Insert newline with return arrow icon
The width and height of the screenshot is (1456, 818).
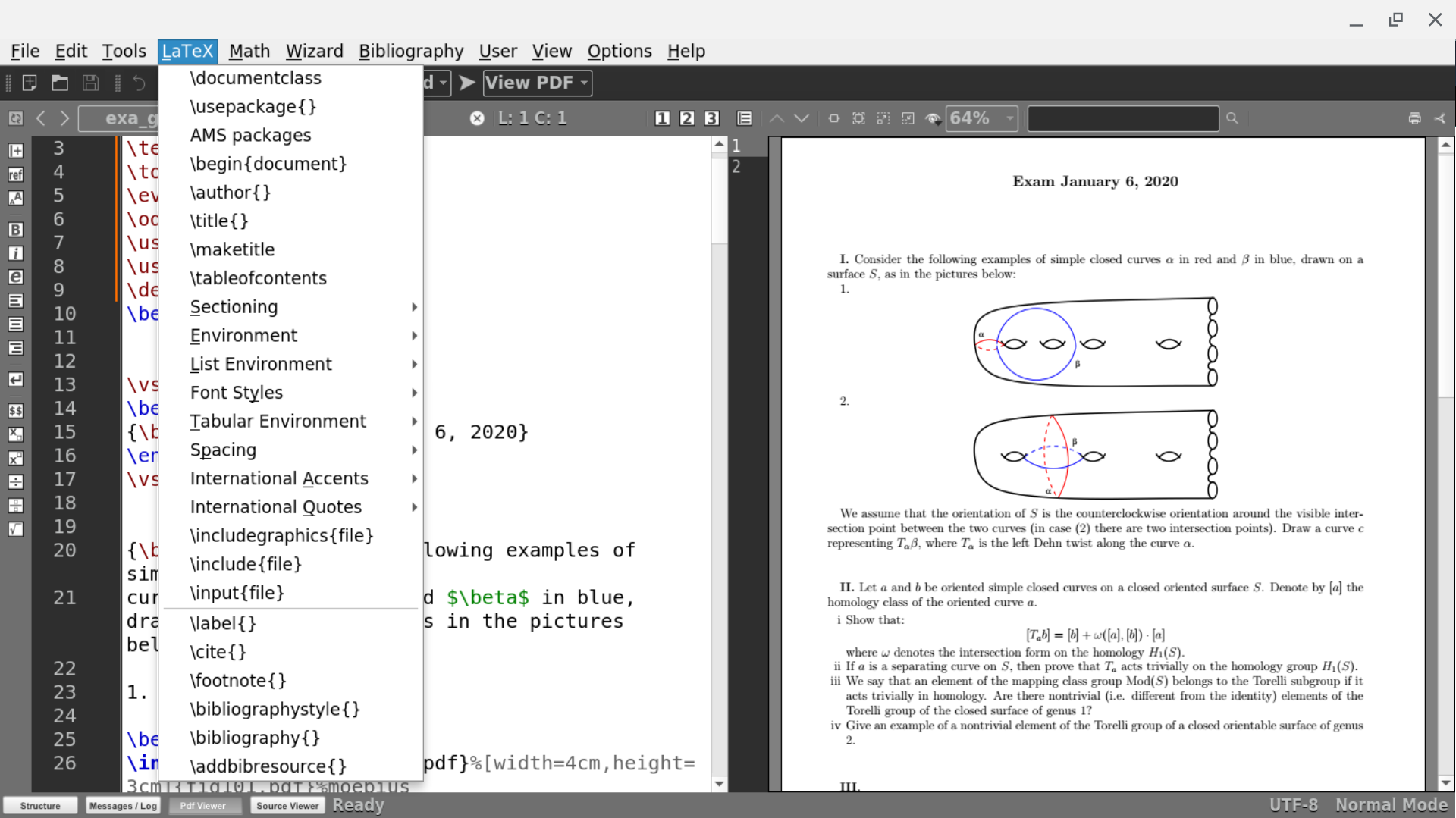15,379
